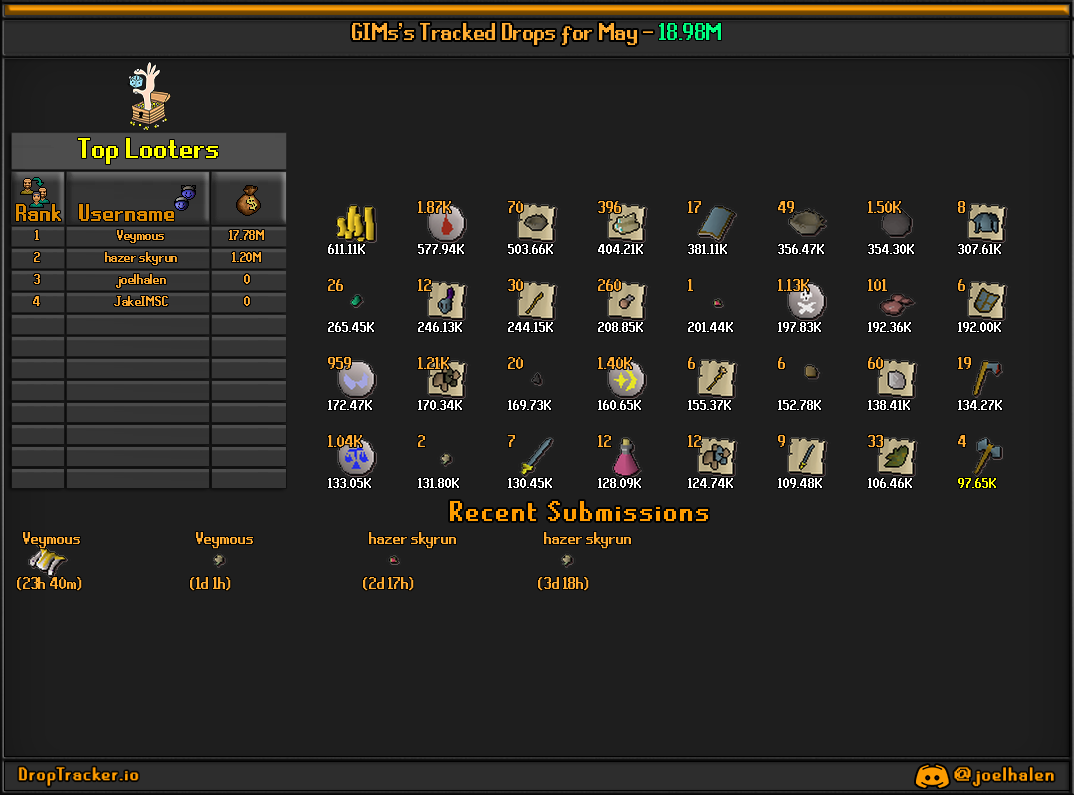The height and width of the screenshot is (795, 1074).
Task: Click the noted item with quantity 60
Action: (896, 379)
